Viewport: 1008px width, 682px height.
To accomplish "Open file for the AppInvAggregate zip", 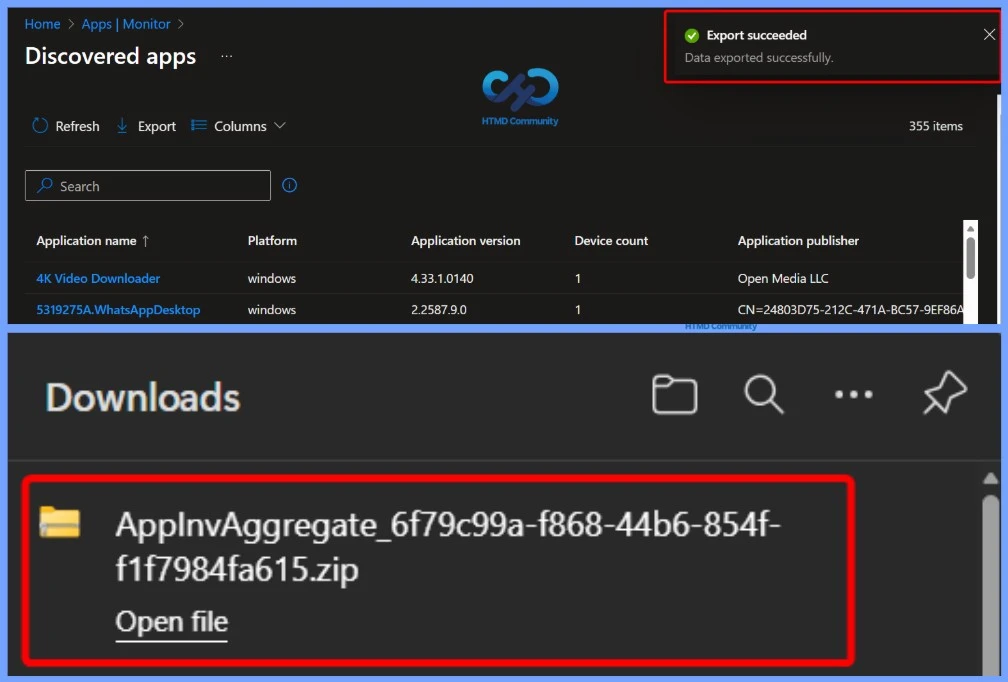I will [171, 621].
